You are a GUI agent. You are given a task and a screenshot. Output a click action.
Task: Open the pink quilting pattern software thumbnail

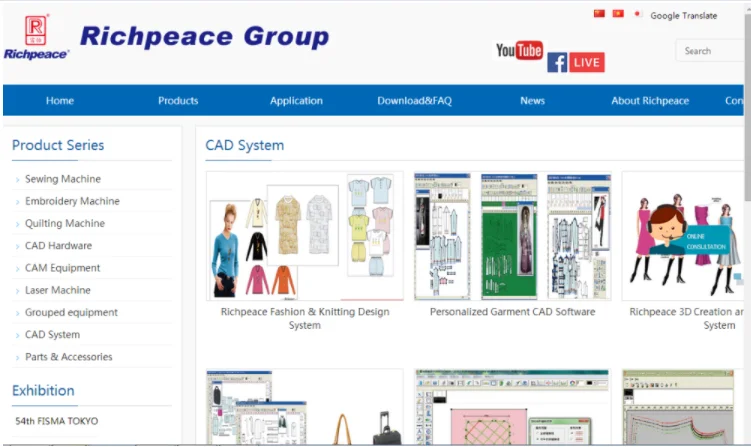[x=512, y=407]
